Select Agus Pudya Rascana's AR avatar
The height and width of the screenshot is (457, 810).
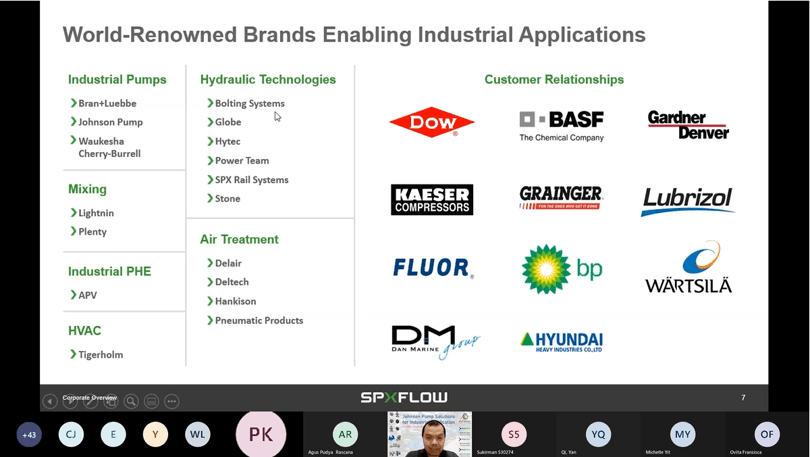(345, 434)
